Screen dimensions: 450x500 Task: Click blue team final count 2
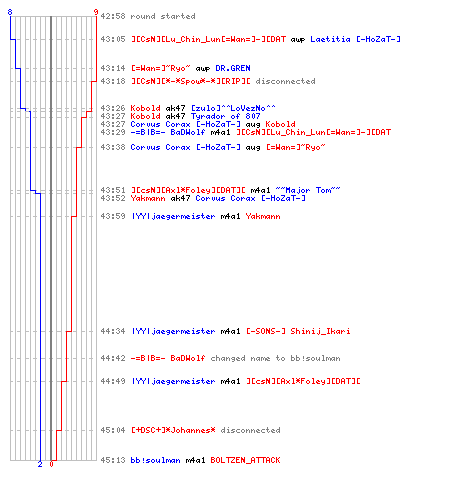pyautogui.click(x=40, y=464)
